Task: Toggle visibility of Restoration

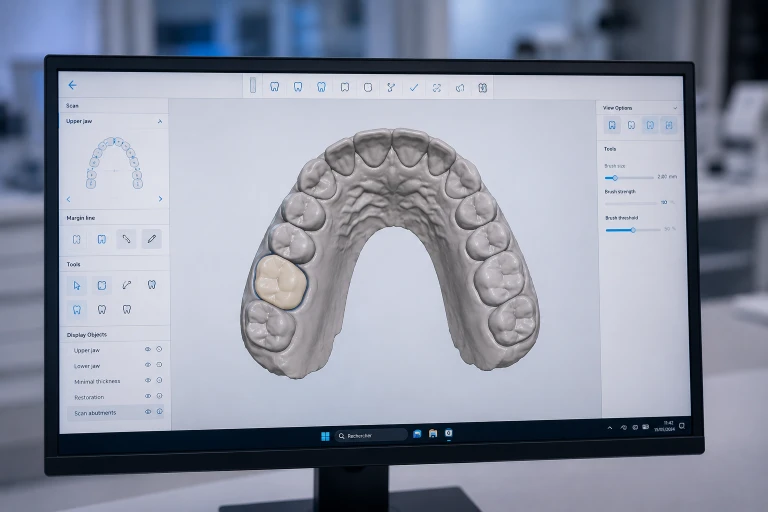Action: point(147,396)
